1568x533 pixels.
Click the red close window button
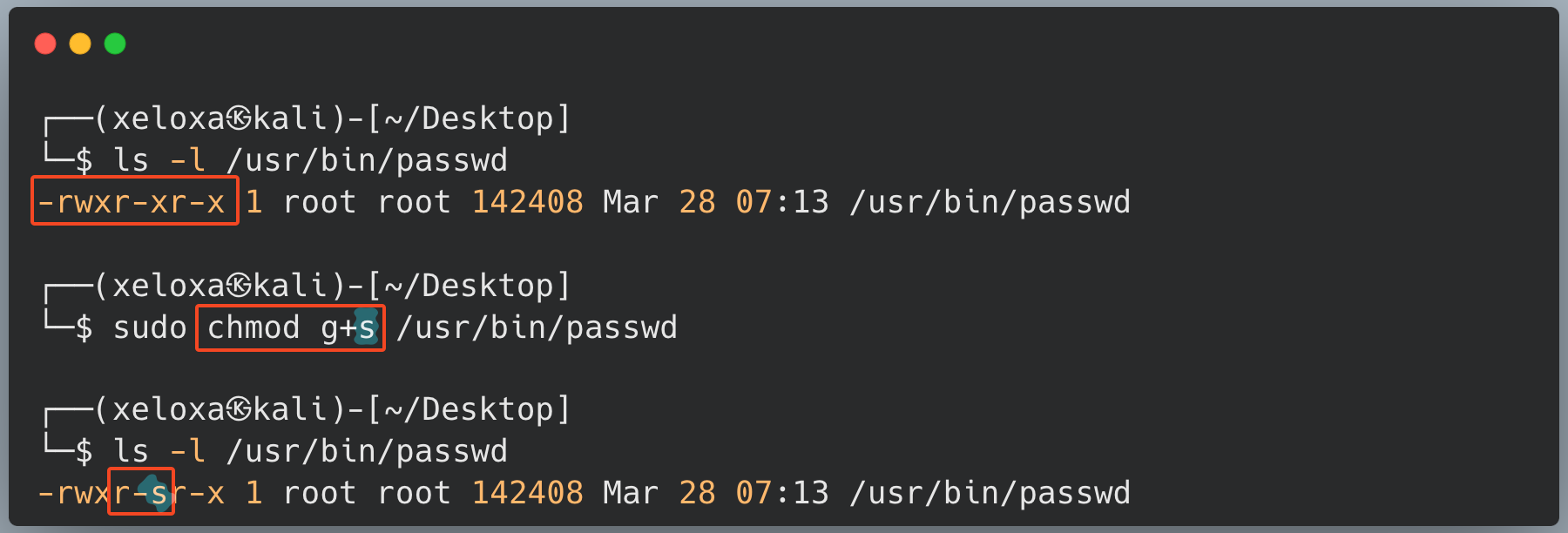click(x=45, y=44)
